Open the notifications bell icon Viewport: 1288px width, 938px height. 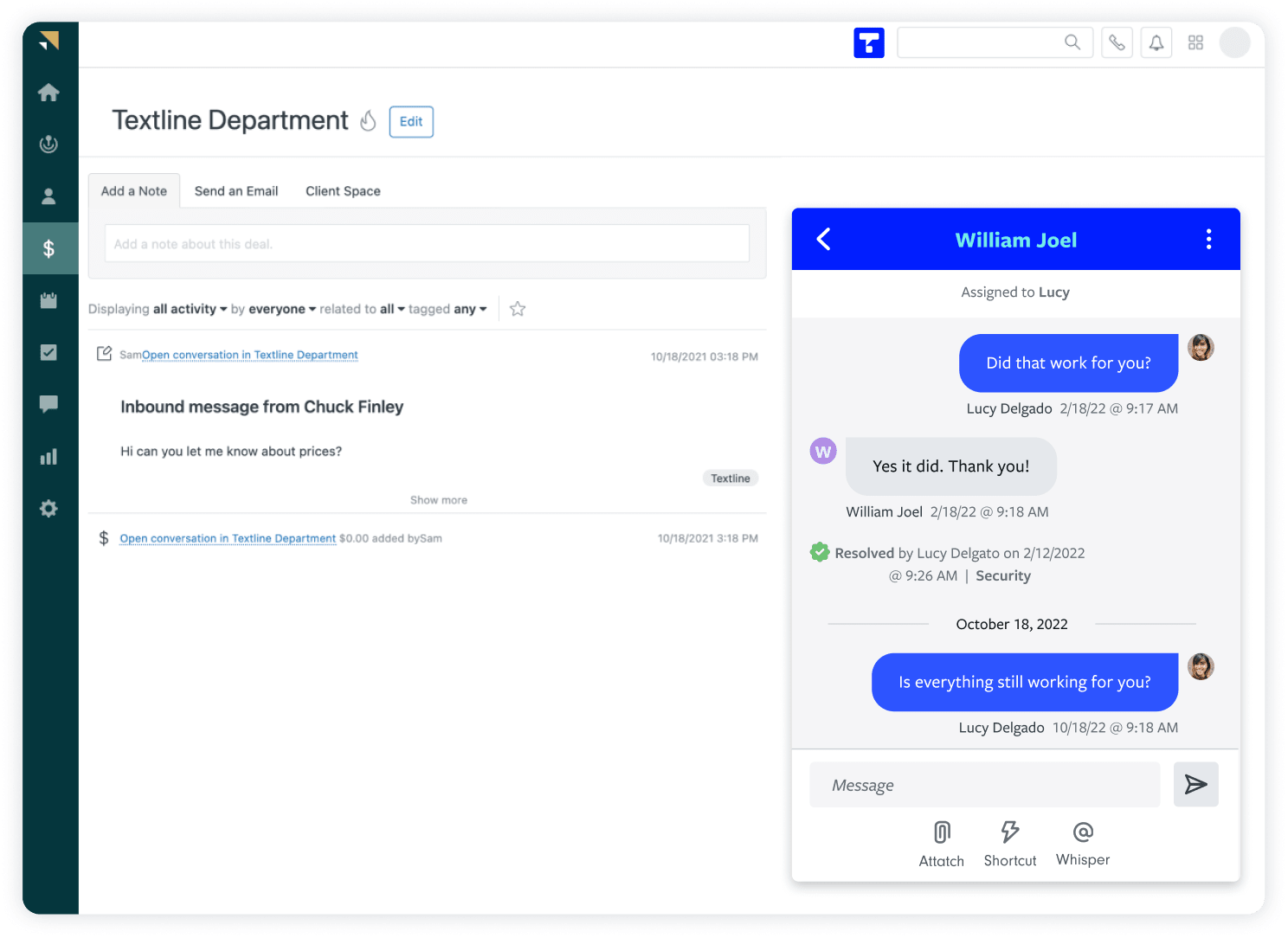coord(1156,42)
